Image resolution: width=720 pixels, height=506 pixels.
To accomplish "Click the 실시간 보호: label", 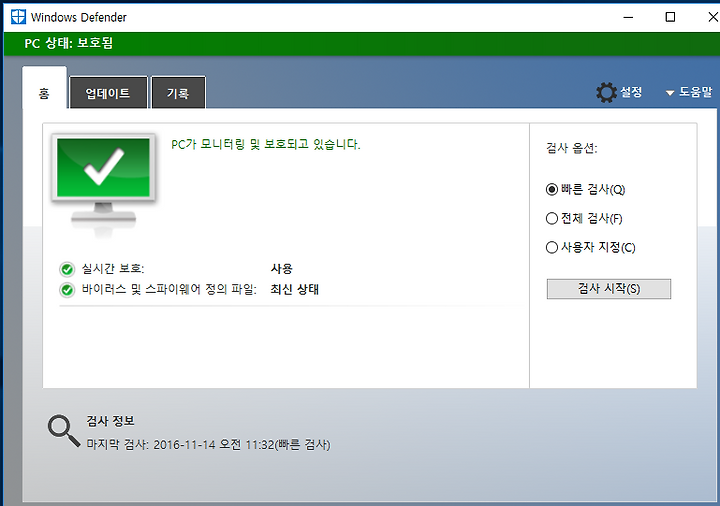I will pyautogui.click(x=112, y=269).
